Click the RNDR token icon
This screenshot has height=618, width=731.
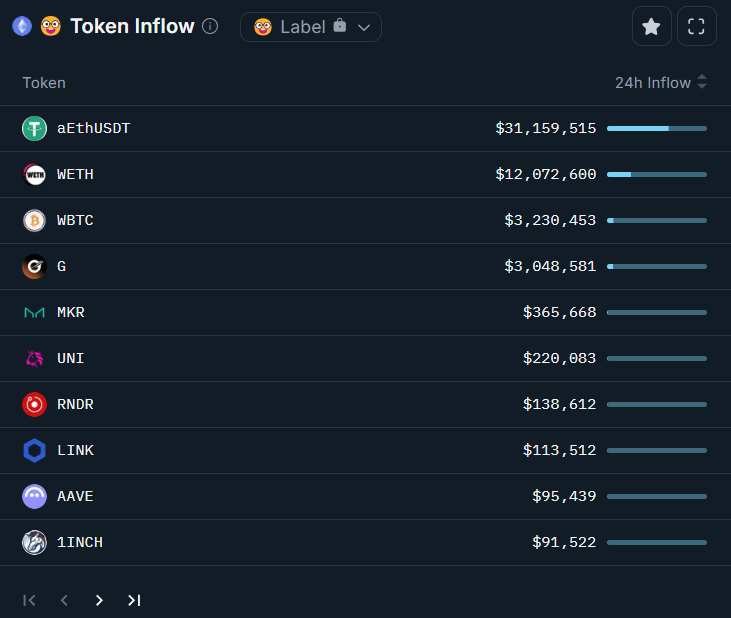(x=34, y=405)
